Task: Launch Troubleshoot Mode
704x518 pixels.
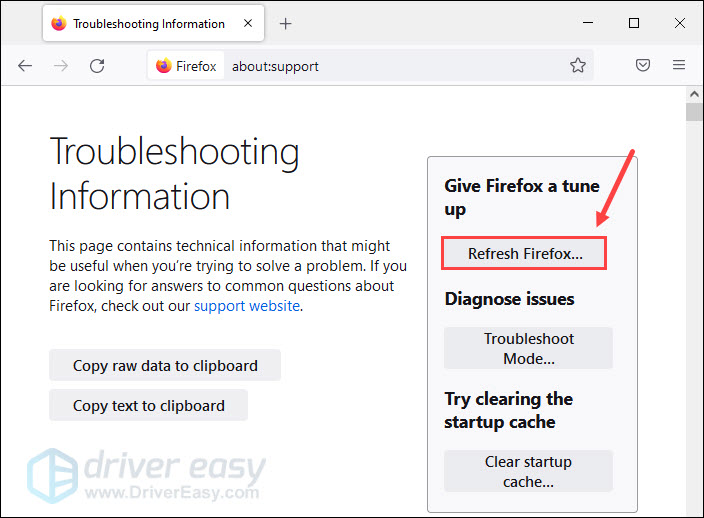Action: [x=528, y=348]
